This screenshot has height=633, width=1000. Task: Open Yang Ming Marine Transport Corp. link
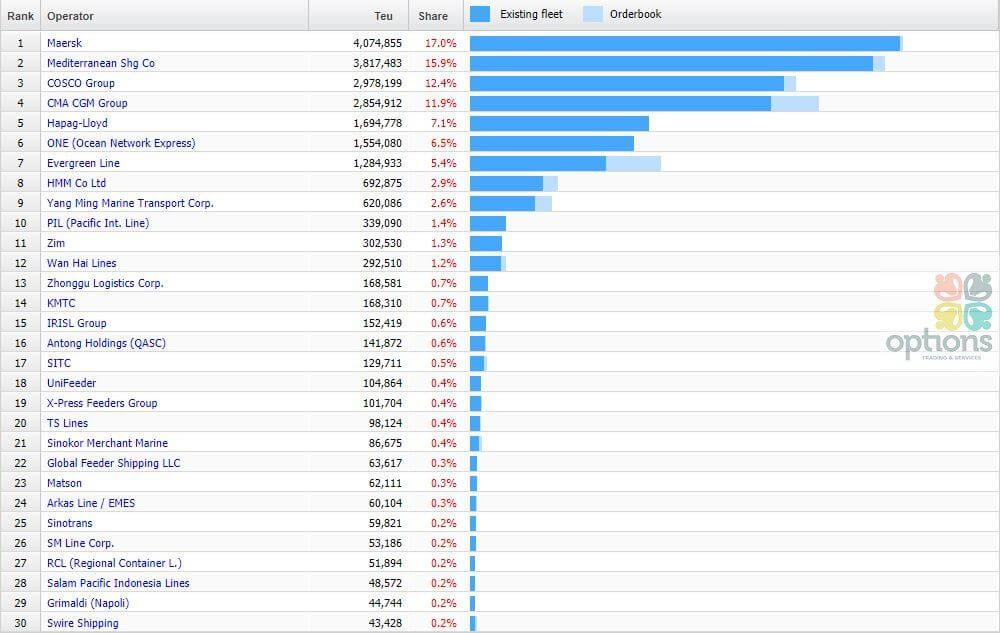[x=130, y=203]
